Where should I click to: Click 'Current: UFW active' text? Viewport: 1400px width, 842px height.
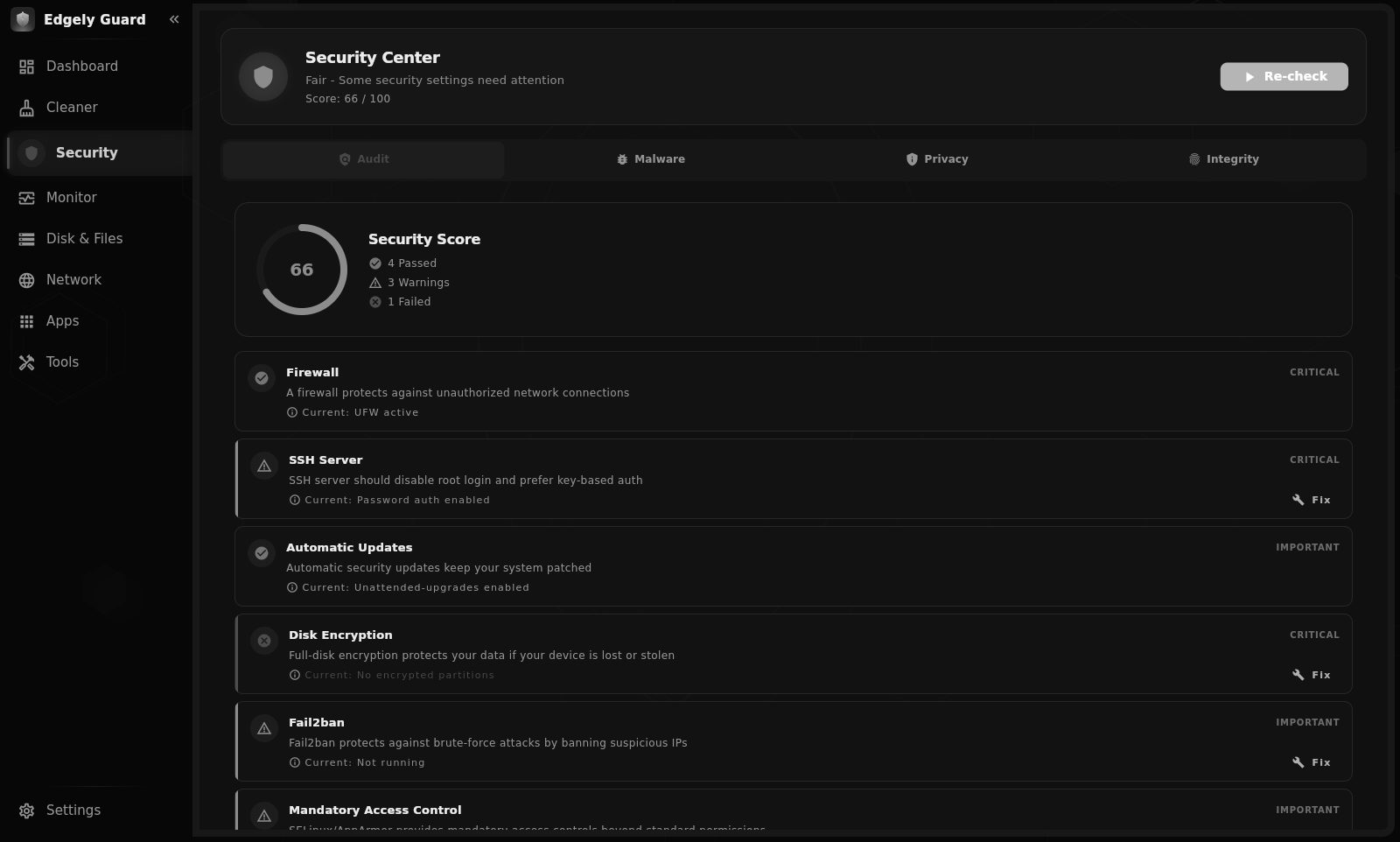click(360, 412)
